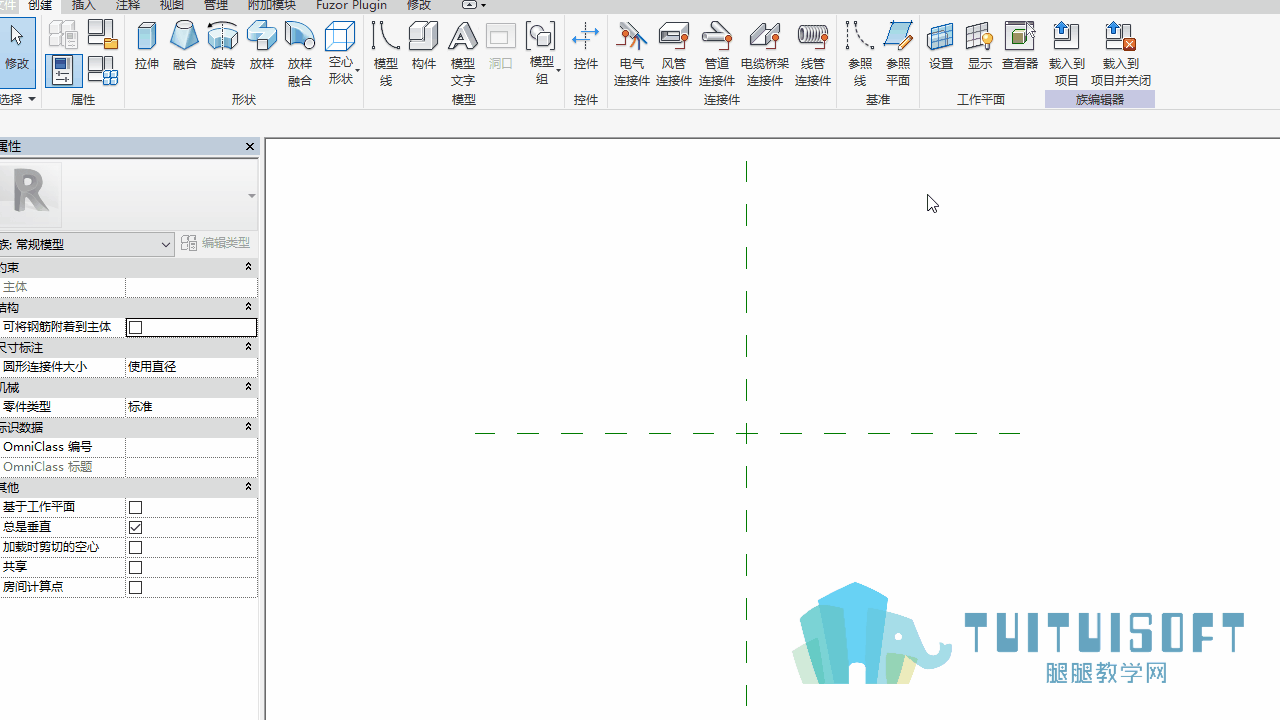This screenshot has height=720, width=1280.
Task: Add a 风管连接件 duct connector
Action: (674, 54)
